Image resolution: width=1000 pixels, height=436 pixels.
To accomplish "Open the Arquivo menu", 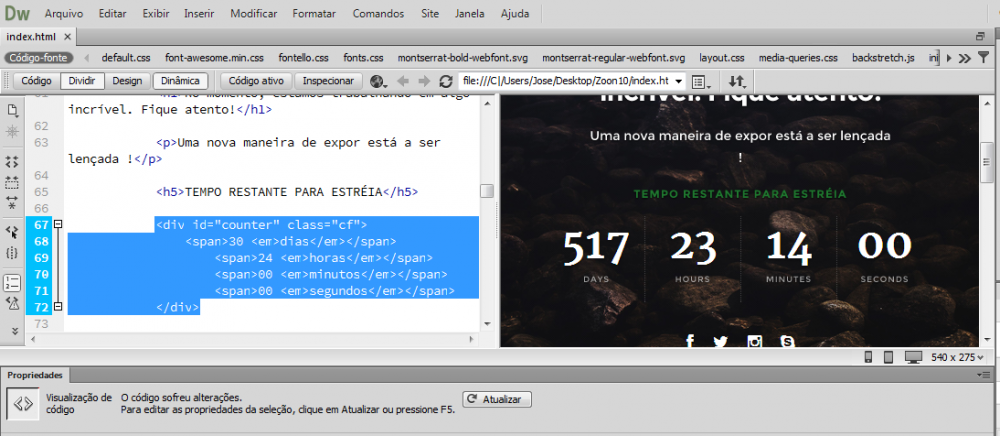I will tap(64, 13).
